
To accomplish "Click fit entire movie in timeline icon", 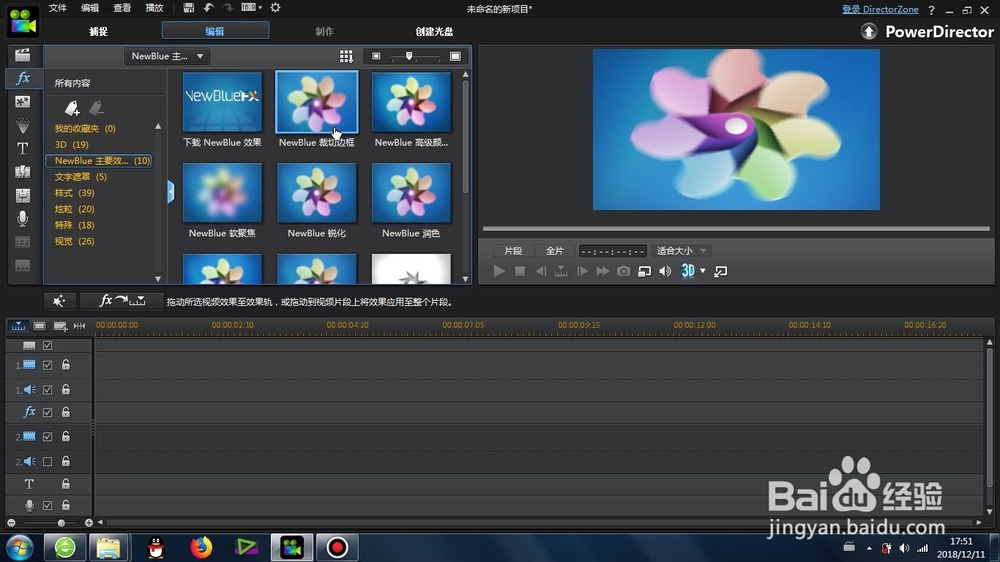I will [79, 326].
